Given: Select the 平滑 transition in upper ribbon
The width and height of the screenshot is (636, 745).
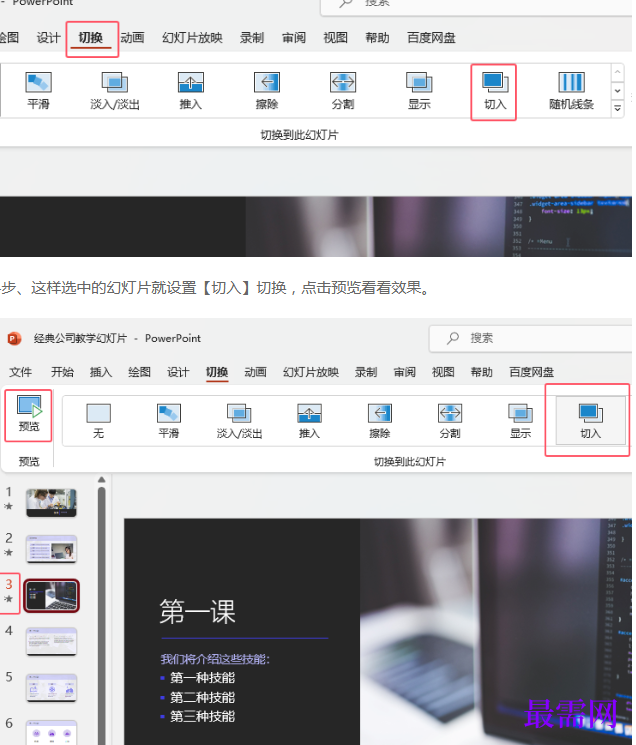Looking at the screenshot, I should (38, 91).
